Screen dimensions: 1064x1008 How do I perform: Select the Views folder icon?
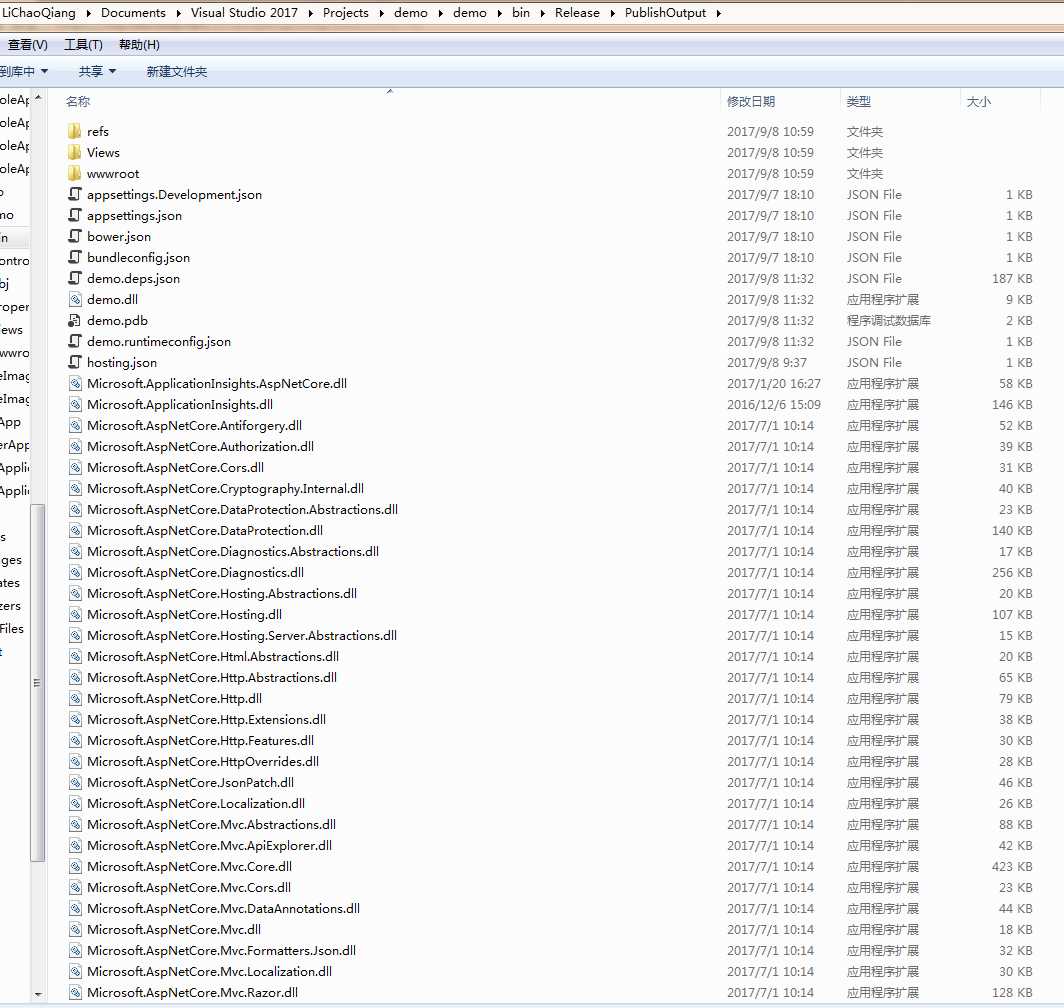tap(75, 152)
